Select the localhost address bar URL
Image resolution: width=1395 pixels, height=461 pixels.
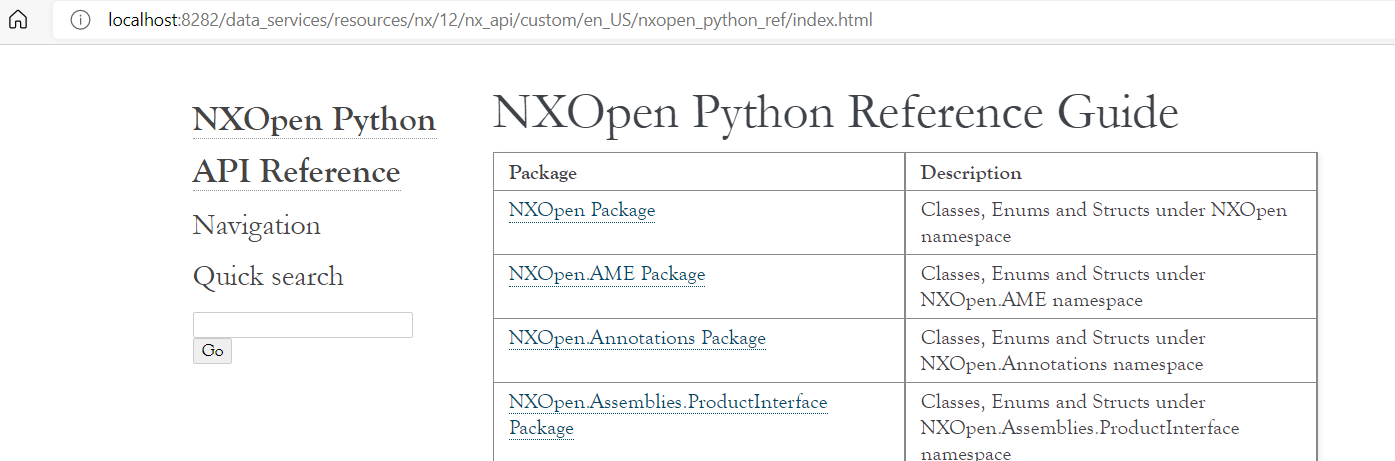(490, 20)
